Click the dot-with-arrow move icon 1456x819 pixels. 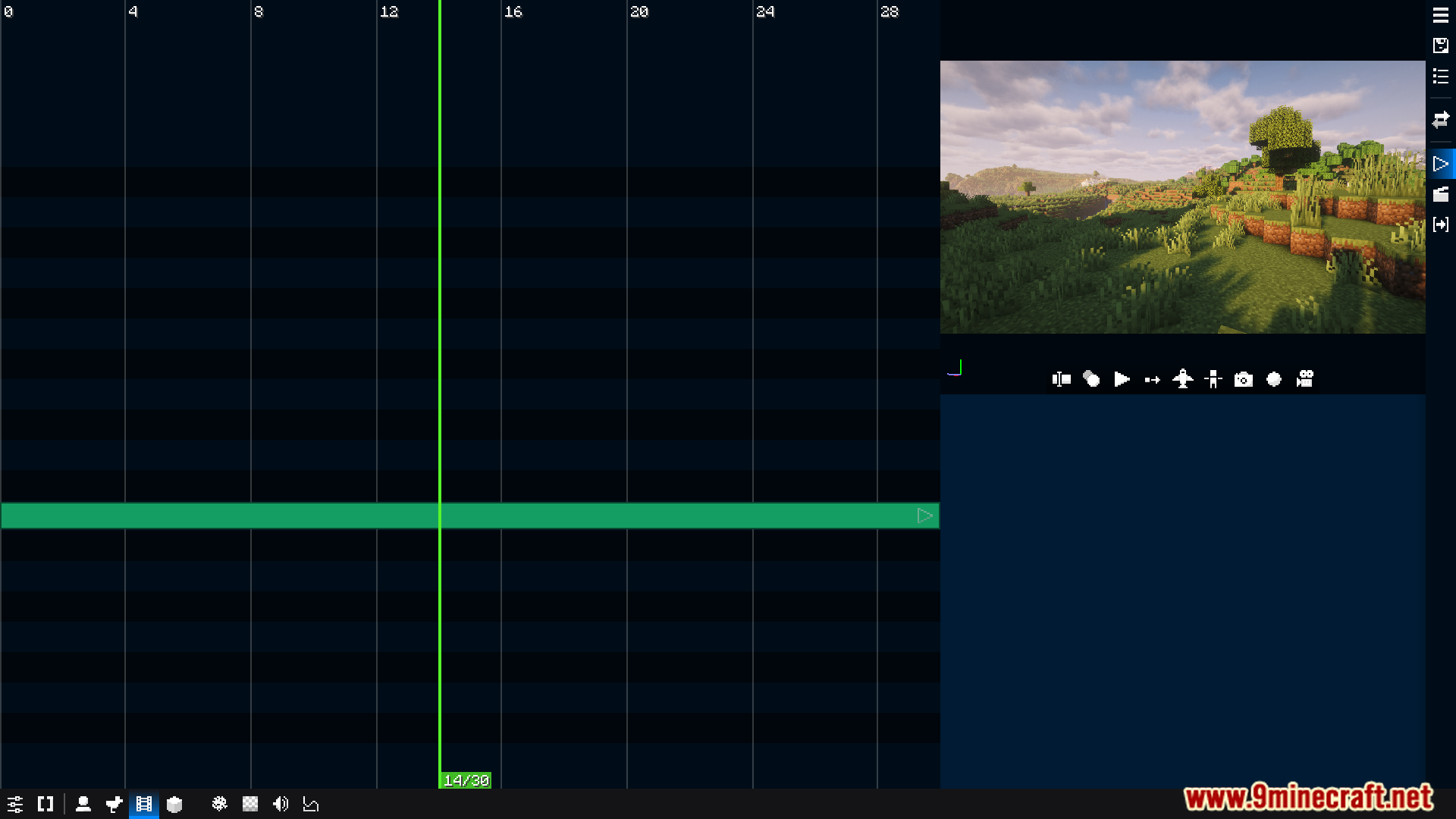[x=1152, y=379]
